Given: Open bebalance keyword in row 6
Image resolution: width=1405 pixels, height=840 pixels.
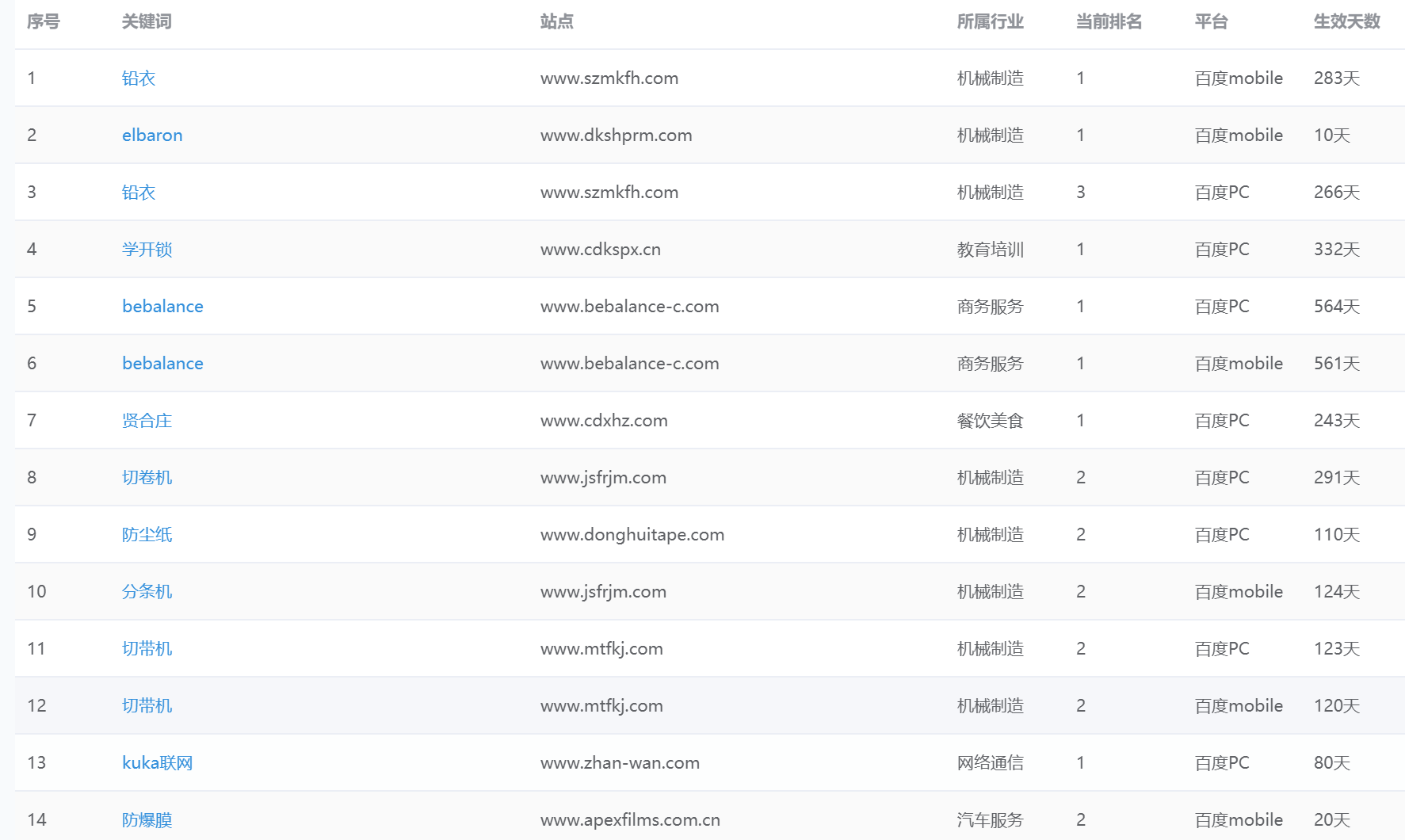Looking at the screenshot, I should coord(162,364).
